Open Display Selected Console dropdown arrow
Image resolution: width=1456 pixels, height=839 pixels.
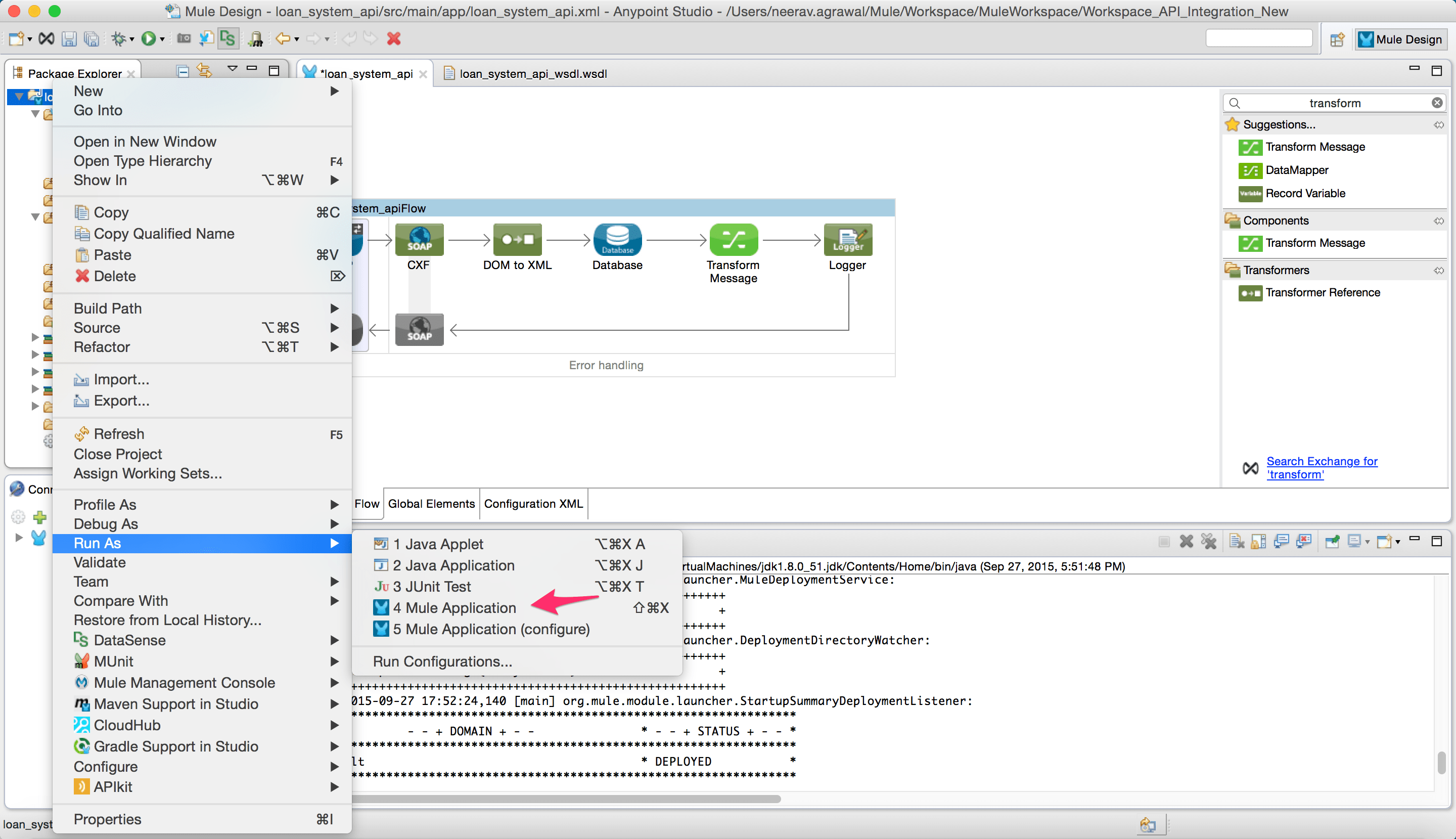[x=1367, y=542]
